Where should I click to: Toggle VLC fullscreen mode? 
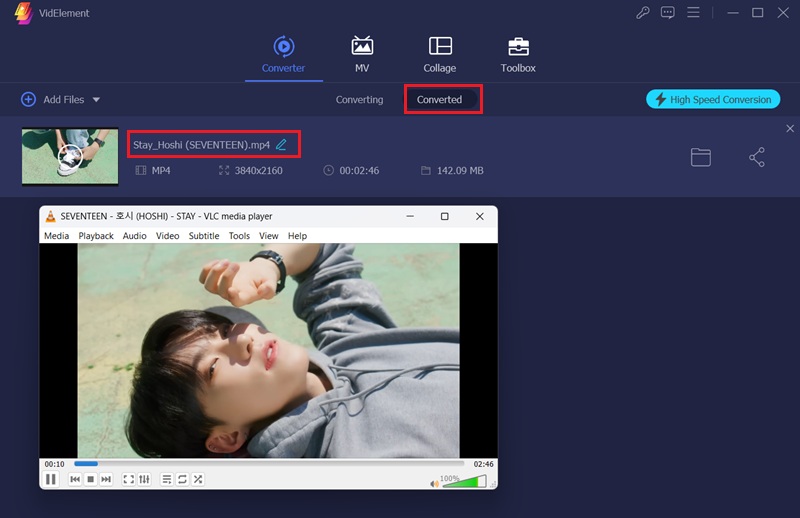[x=129, y=479]
